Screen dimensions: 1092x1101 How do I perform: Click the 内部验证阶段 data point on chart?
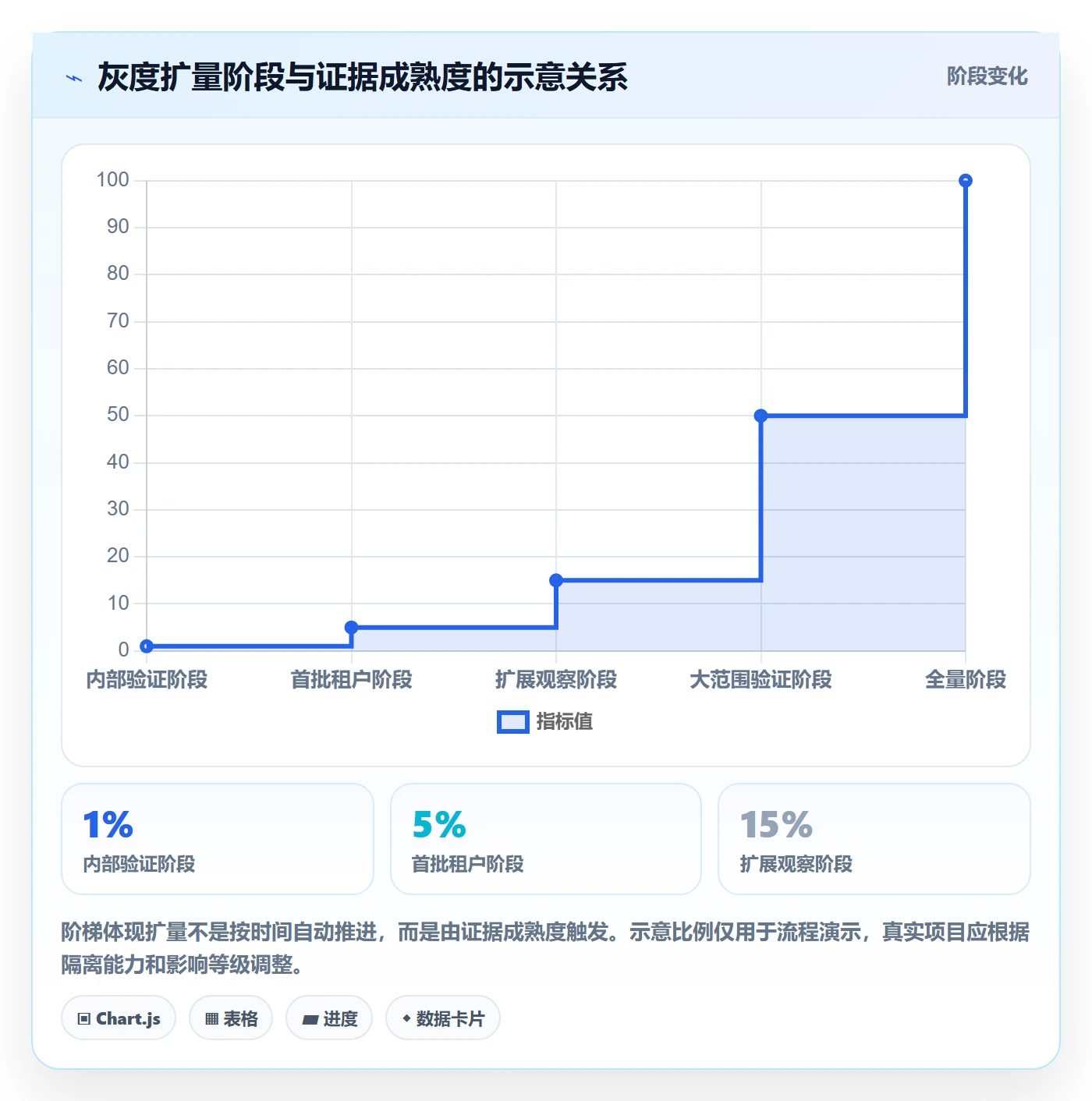coord(147,646)
